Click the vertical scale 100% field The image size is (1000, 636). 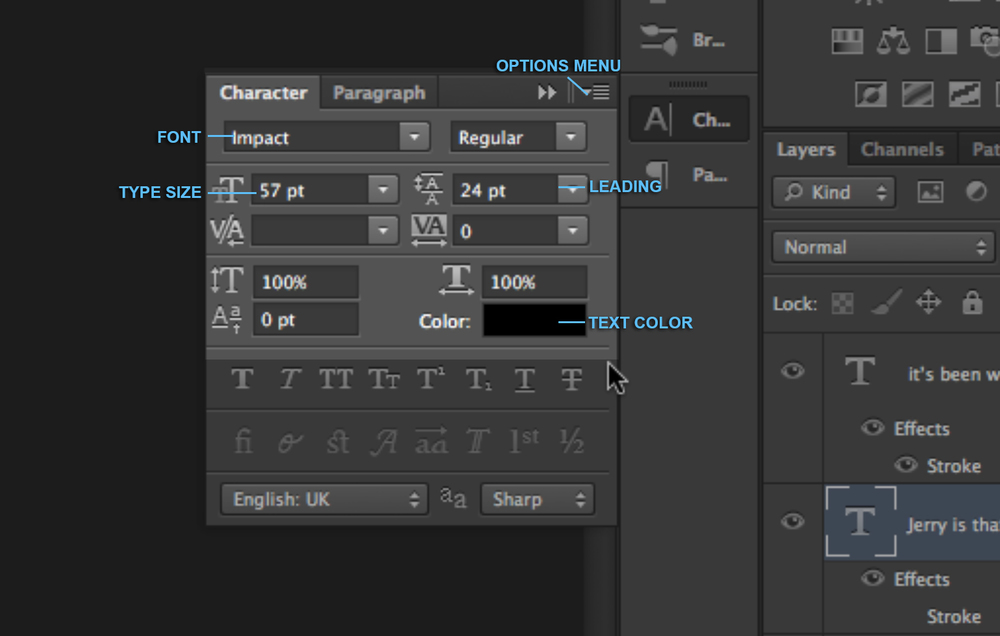(306, 282)
